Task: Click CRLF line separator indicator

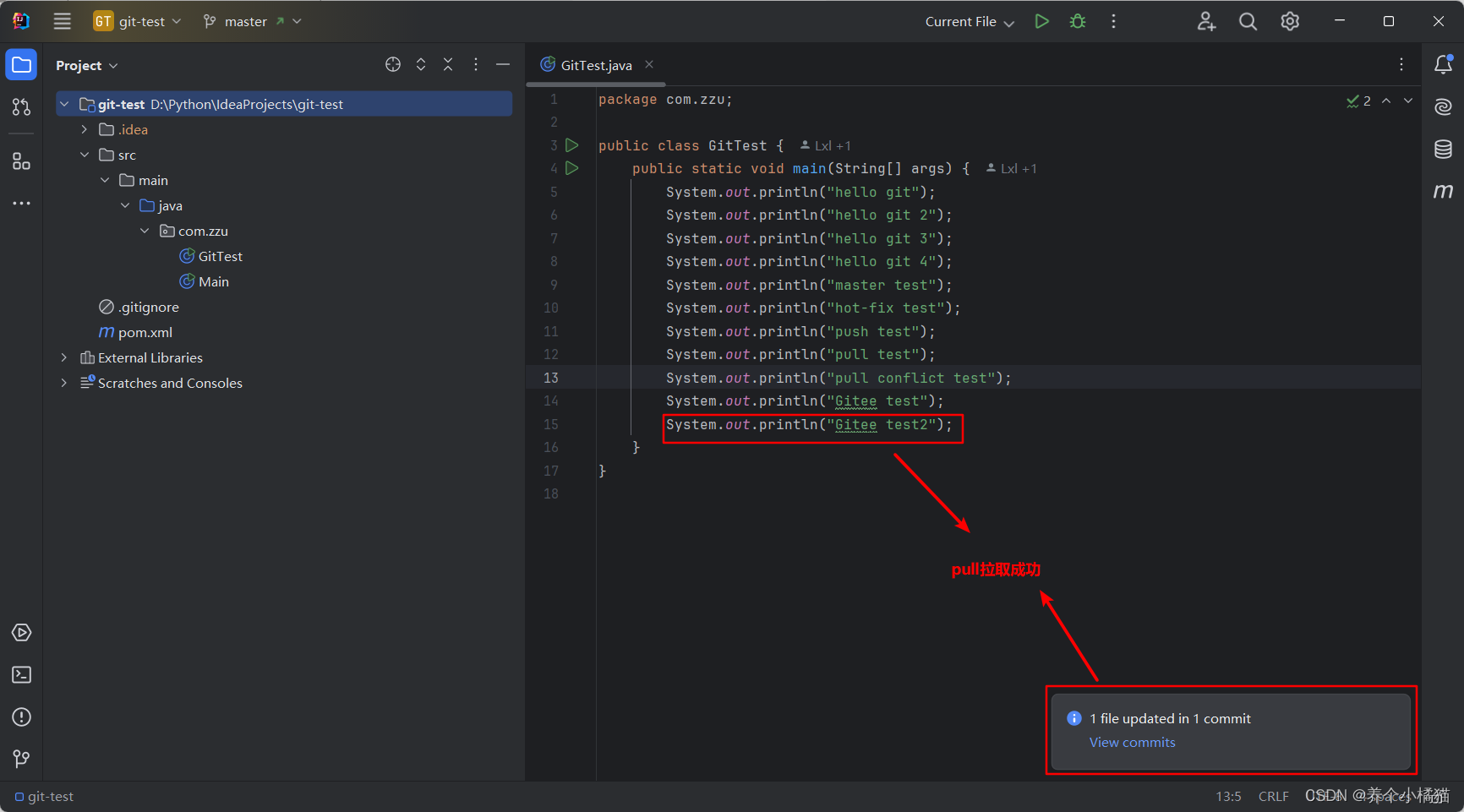Action: [1273, 796]
